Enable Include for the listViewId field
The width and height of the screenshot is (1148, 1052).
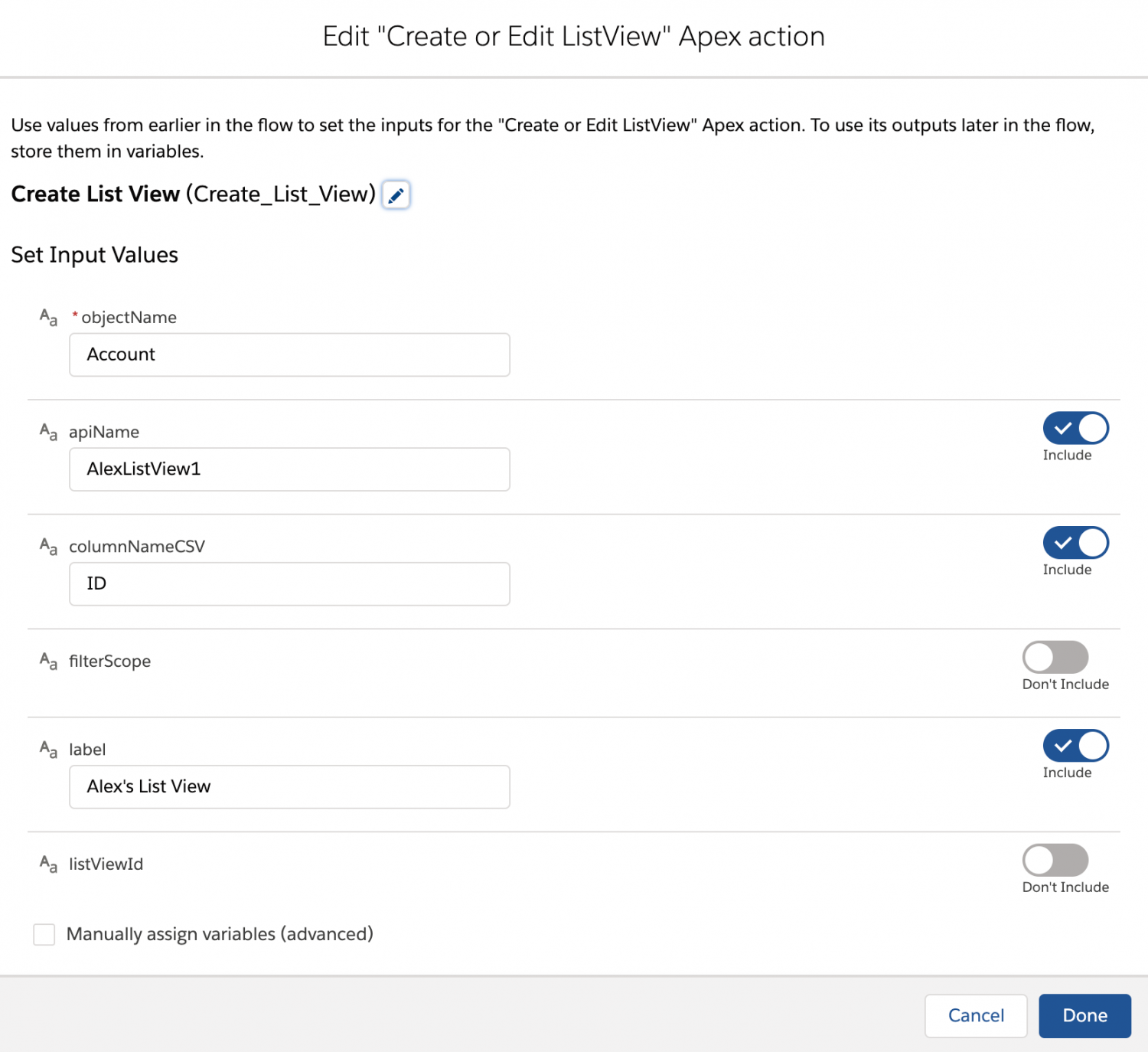click(1056, 860)
